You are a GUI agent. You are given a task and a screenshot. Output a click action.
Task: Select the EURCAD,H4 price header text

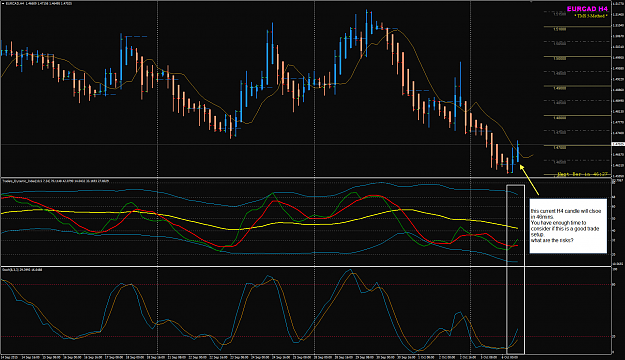click(x=39, y=4)
